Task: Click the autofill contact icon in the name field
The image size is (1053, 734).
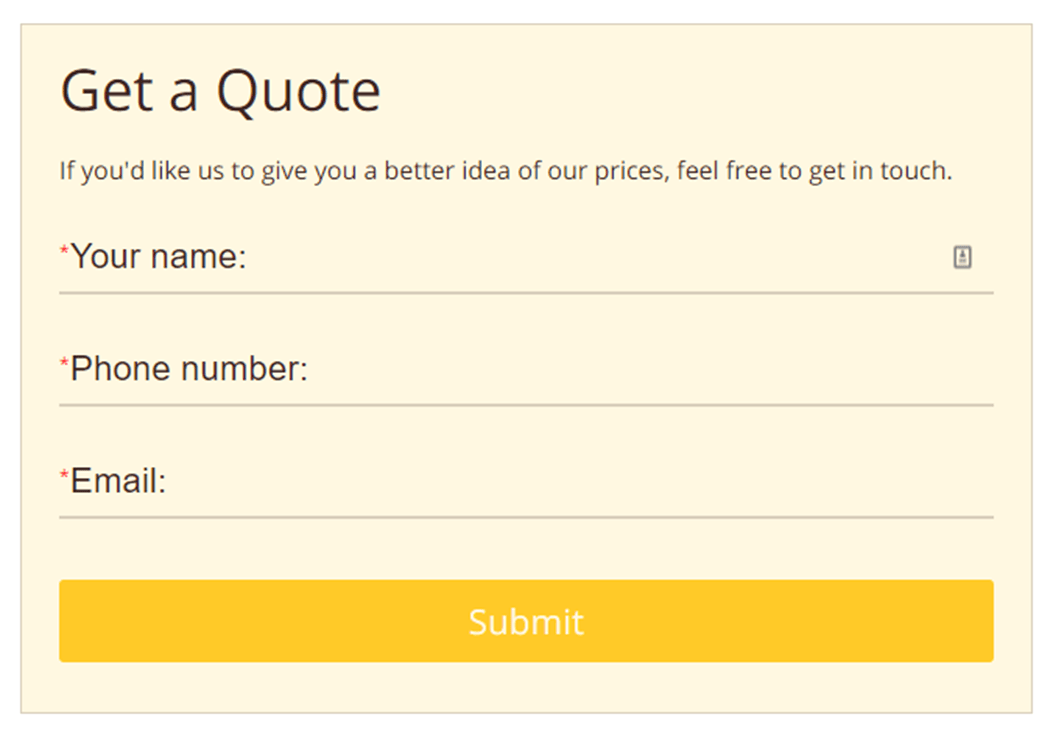Action: coord(962,258)
